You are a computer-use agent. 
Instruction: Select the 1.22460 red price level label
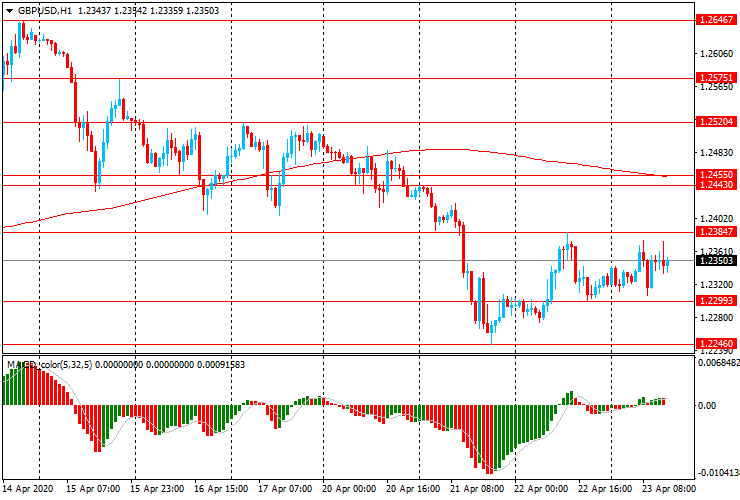[716, 344]
